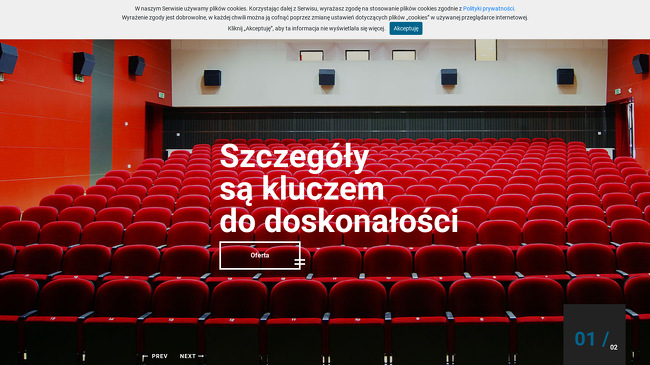The width and height of the screenshot is (650, 365).
Task: Click the projection booth windows in photo
Action: [x=358, y=55]
